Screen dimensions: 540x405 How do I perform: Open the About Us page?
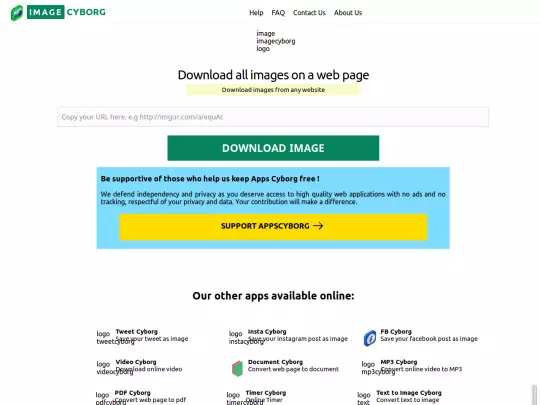click(x=348, y=13)
